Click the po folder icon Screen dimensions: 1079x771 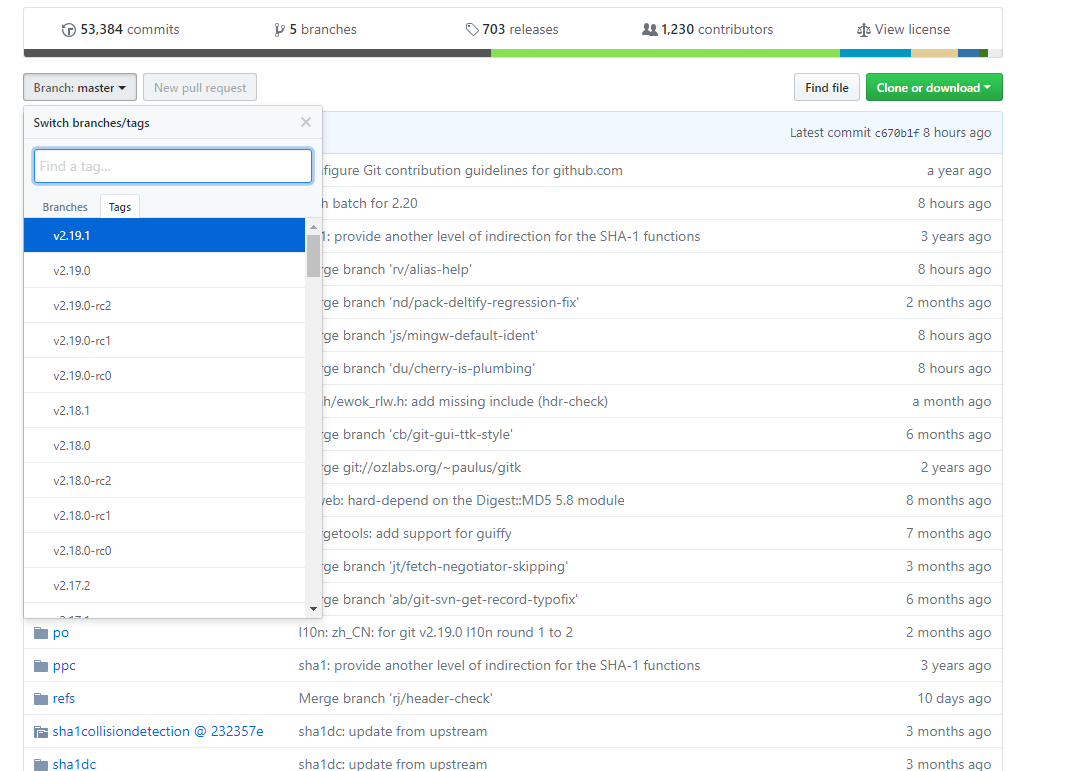[x=41, y=633]
